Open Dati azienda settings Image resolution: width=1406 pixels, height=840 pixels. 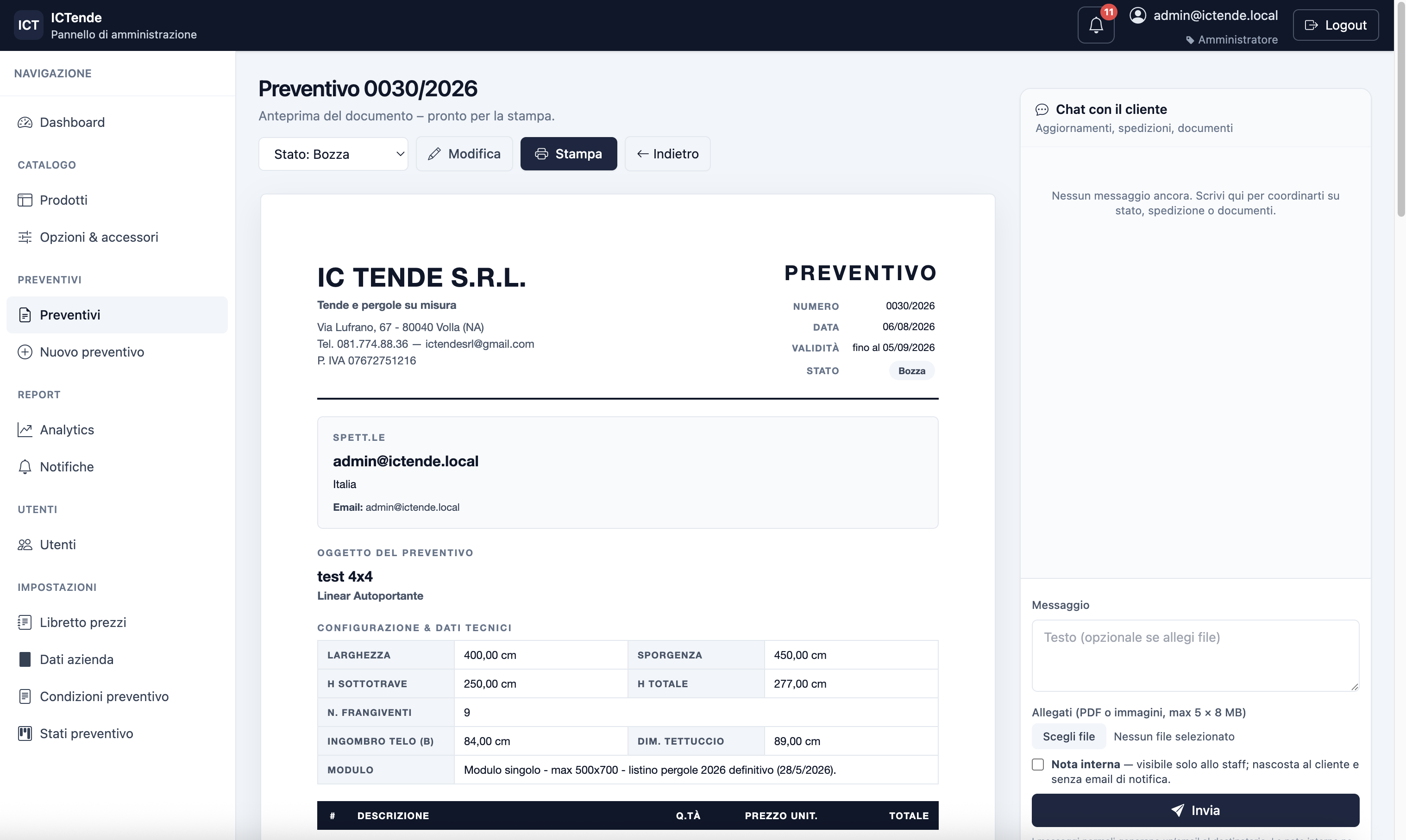(117, 659)
